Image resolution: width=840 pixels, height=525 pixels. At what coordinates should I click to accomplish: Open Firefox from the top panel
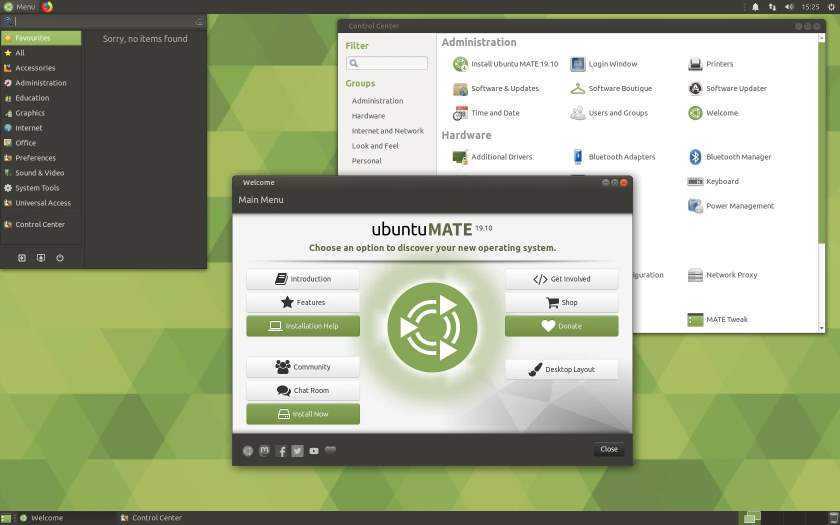tap(47, 6)
